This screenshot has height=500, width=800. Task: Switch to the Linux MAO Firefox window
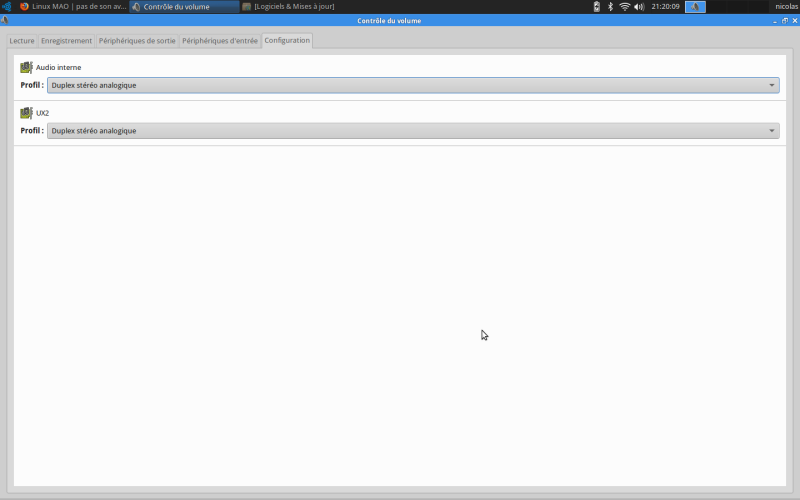pos(73,7)
